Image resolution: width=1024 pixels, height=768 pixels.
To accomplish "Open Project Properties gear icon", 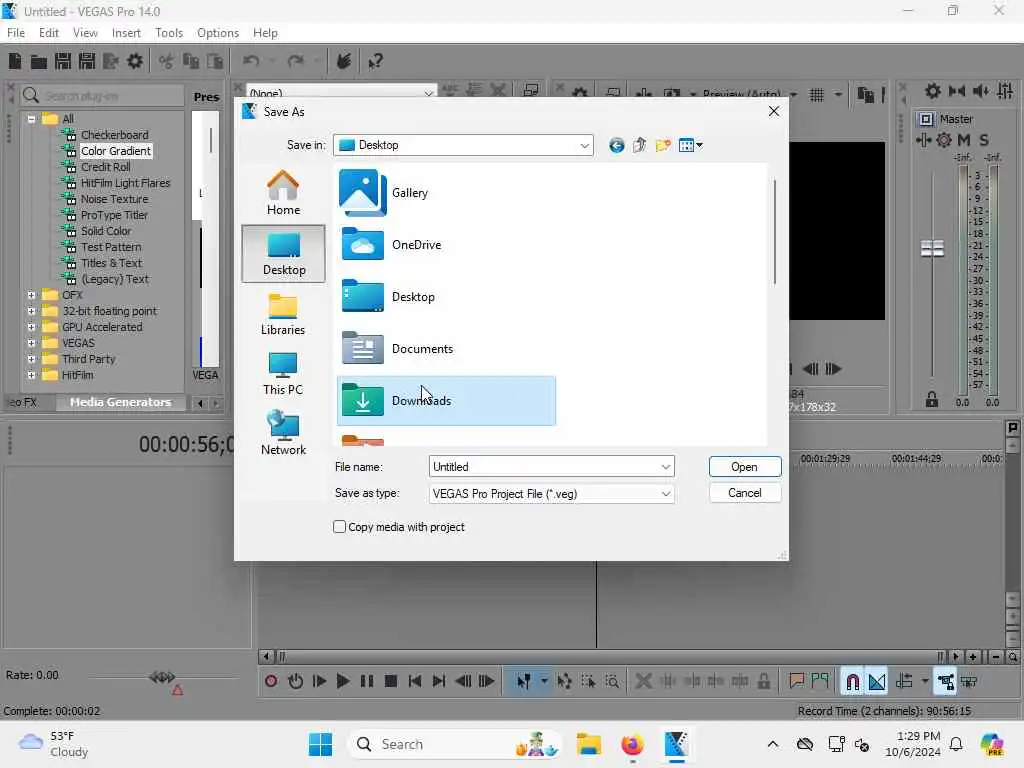I will 135,61.
